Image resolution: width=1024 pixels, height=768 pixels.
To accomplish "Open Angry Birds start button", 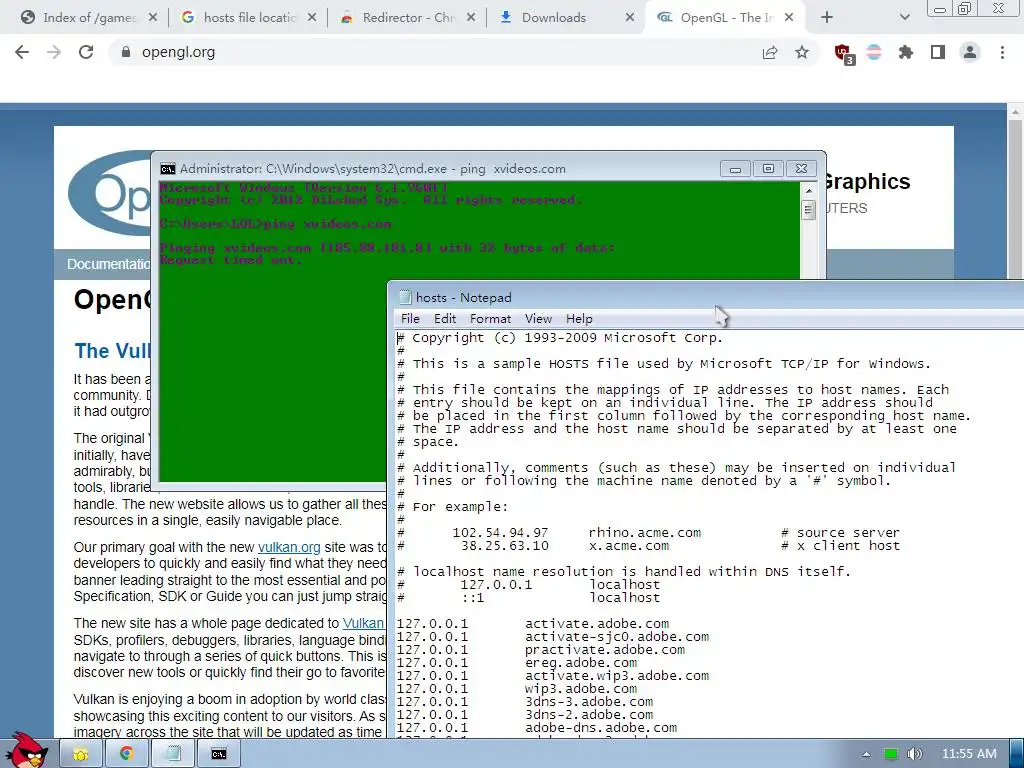I will [27, 751].
